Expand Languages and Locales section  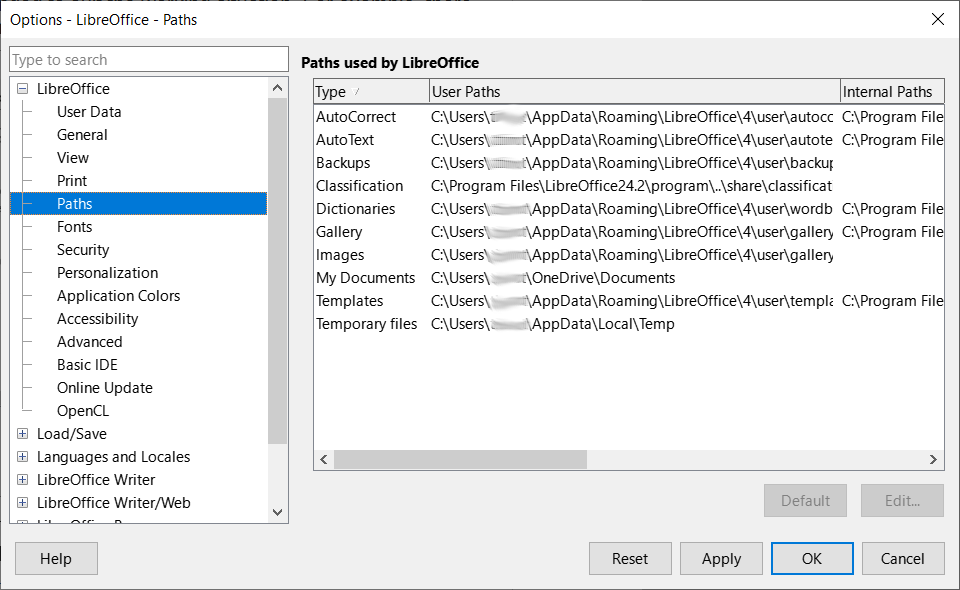click(22, 456)
